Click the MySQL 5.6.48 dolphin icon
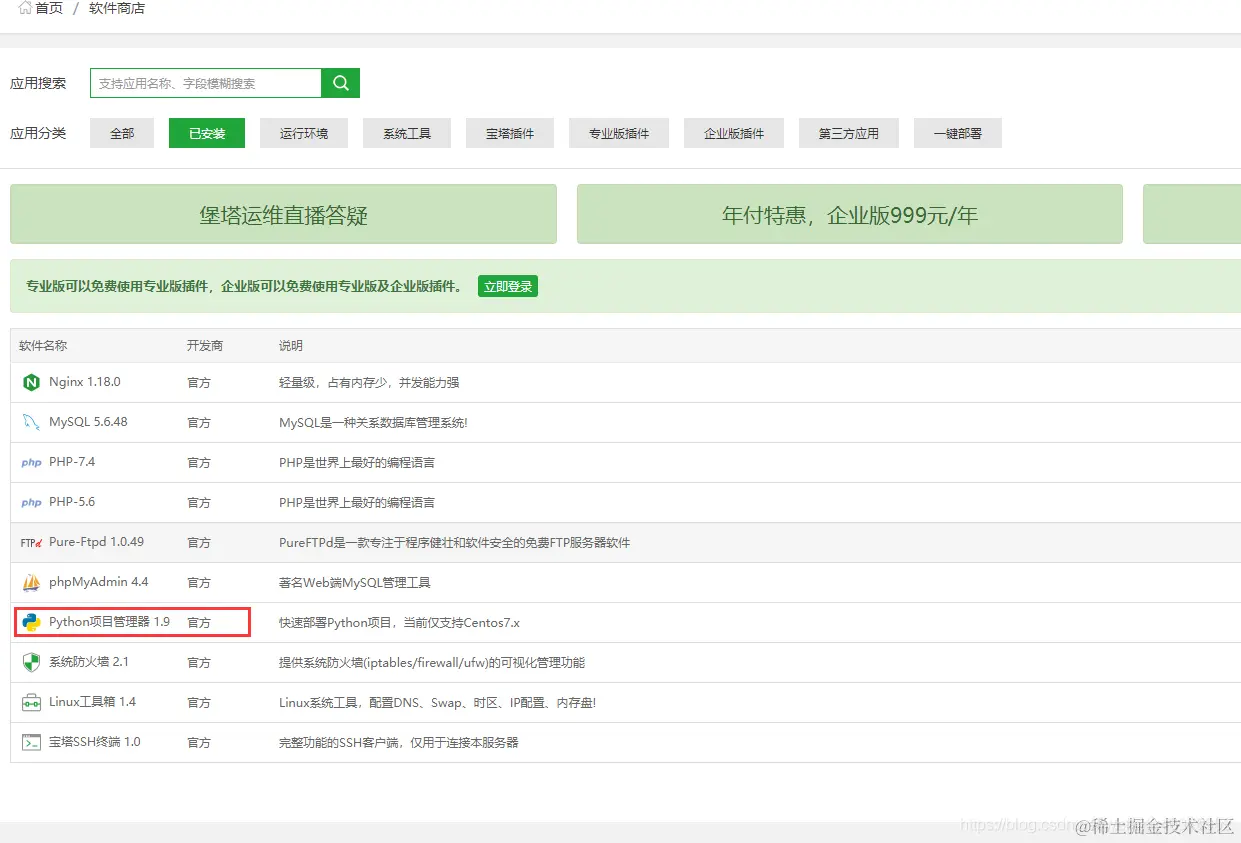The height and width of the screenshot is (843, 1241). [31, 422]
